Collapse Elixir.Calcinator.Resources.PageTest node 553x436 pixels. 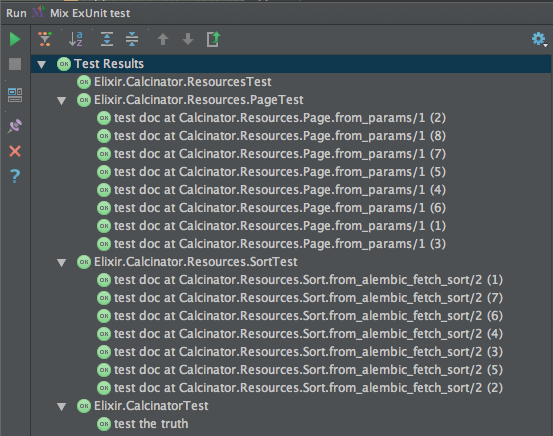click(62, 101)
